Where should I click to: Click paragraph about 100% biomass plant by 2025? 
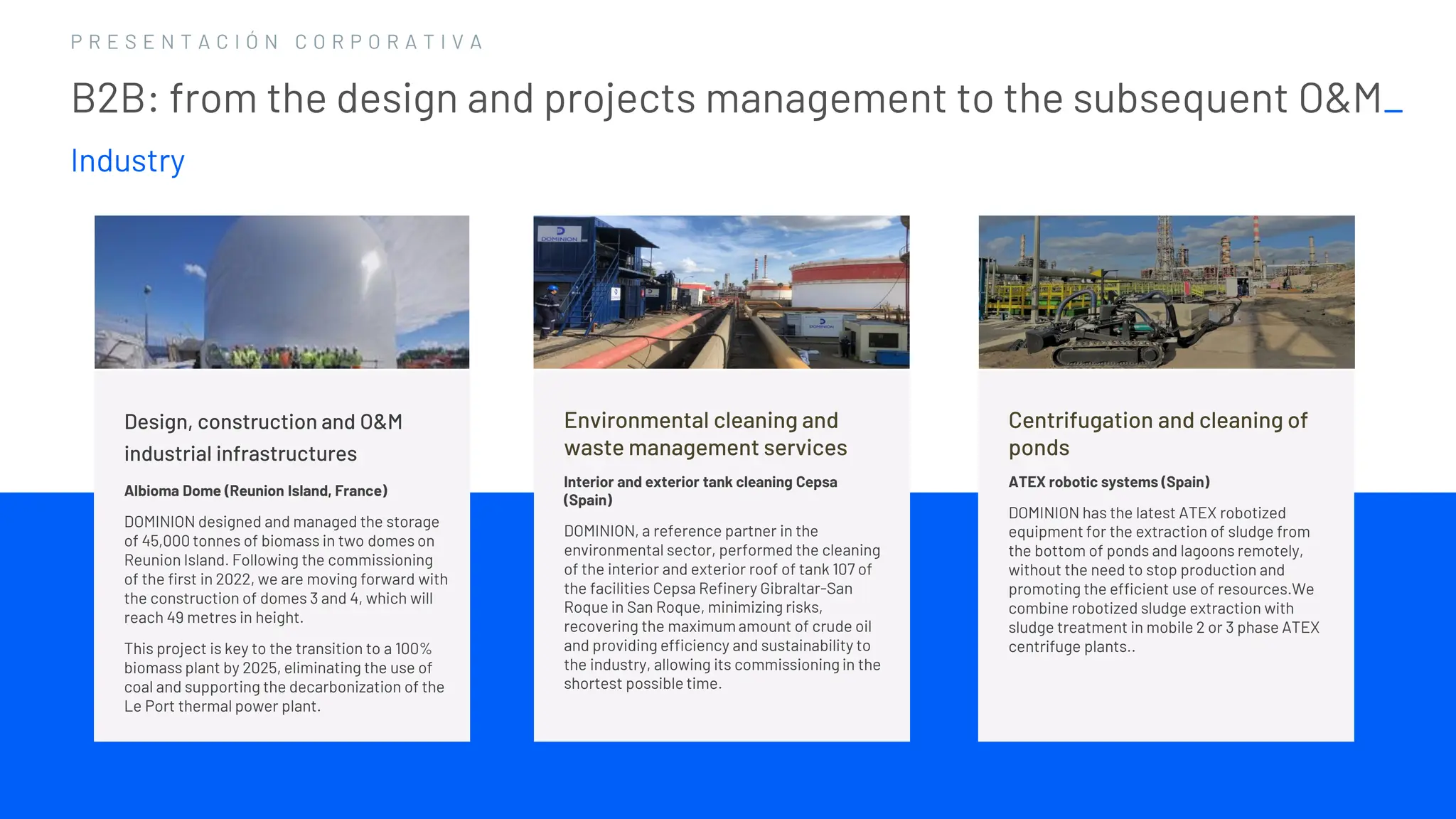tap(284, 677)
